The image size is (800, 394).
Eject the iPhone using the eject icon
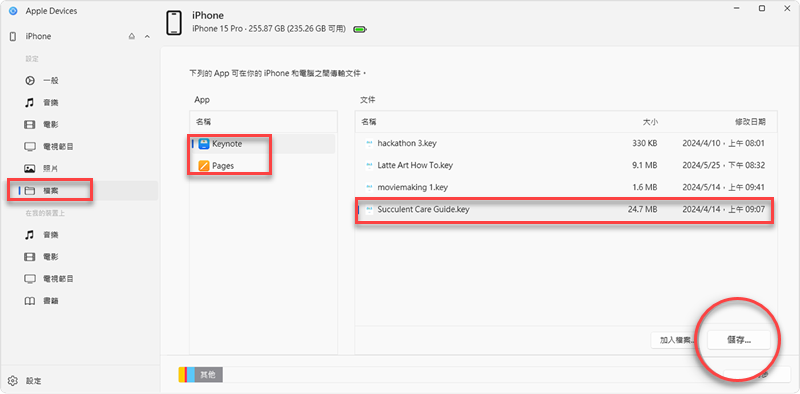tap(132, 37)
